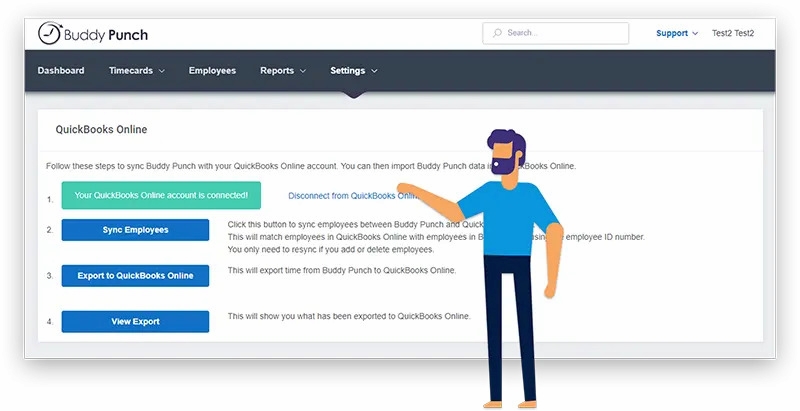800x411 pixels.
Task: Click the Test2 Test2 account name
Action: point(733,33)
